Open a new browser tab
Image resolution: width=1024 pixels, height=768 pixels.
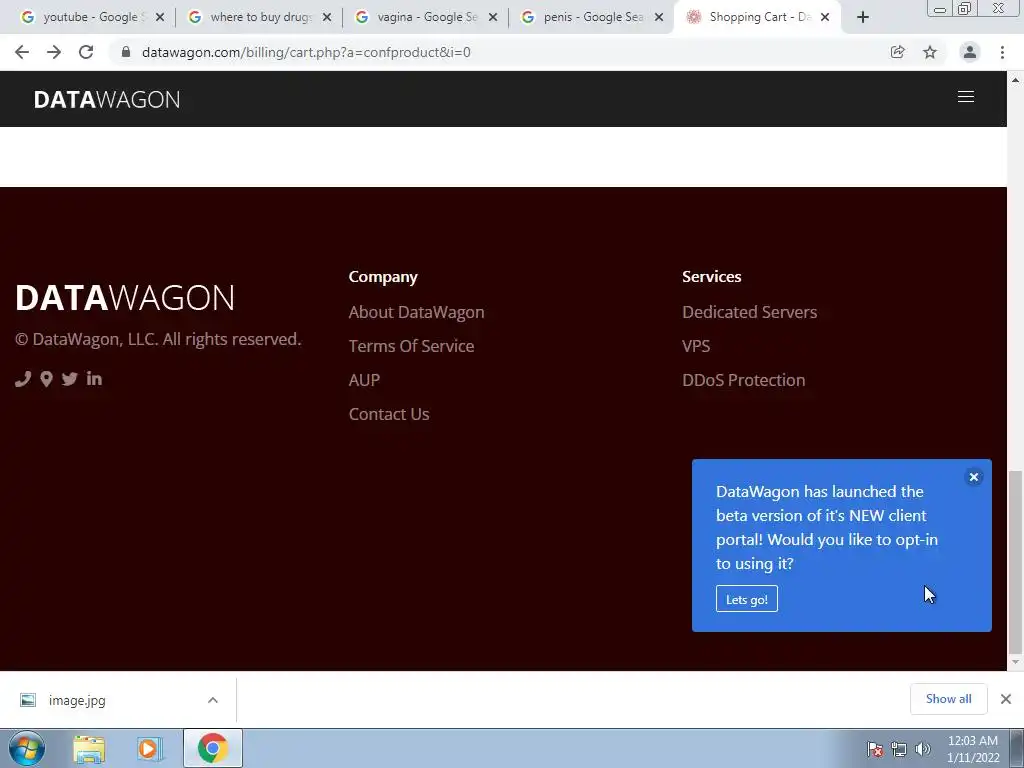click(863, 17)
